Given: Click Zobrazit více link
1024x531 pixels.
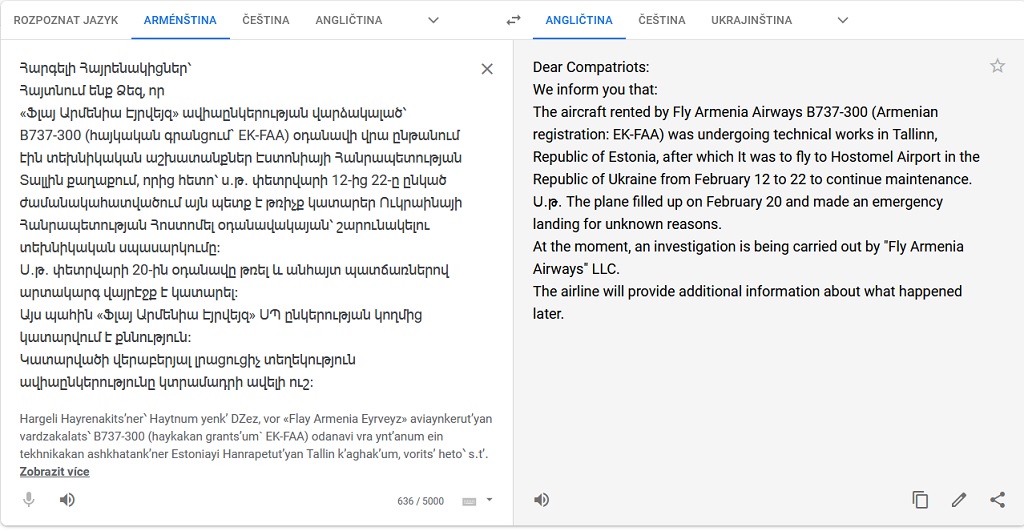Looking at the screenshot, I should 54,472.
